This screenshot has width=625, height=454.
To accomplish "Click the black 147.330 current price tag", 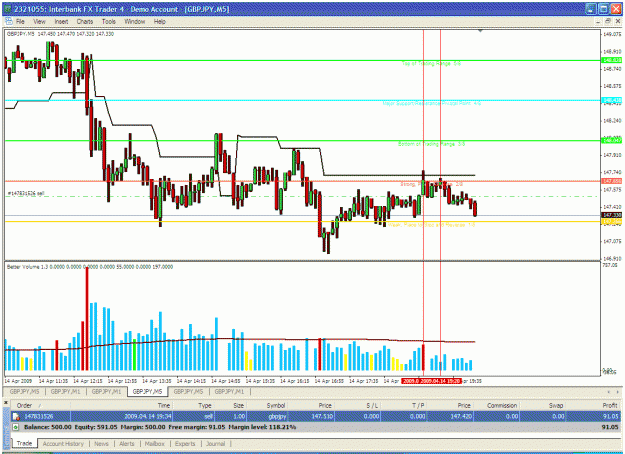I will (611, 215).
